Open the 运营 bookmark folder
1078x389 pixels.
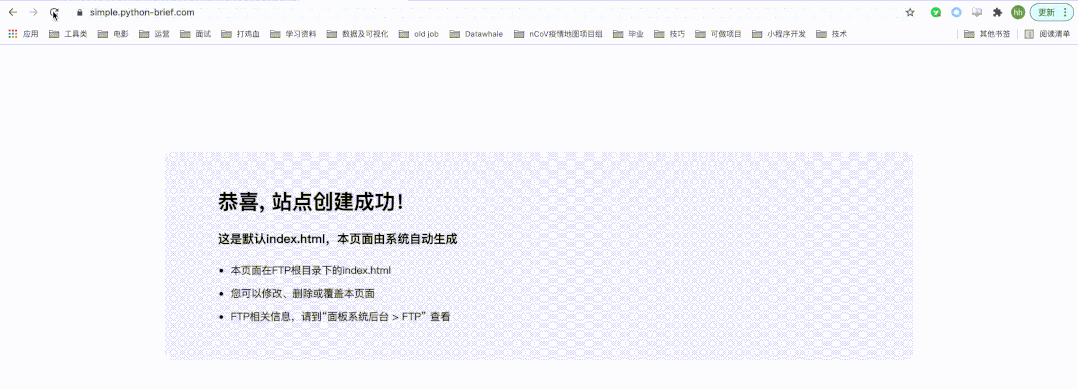coord(154,34)
